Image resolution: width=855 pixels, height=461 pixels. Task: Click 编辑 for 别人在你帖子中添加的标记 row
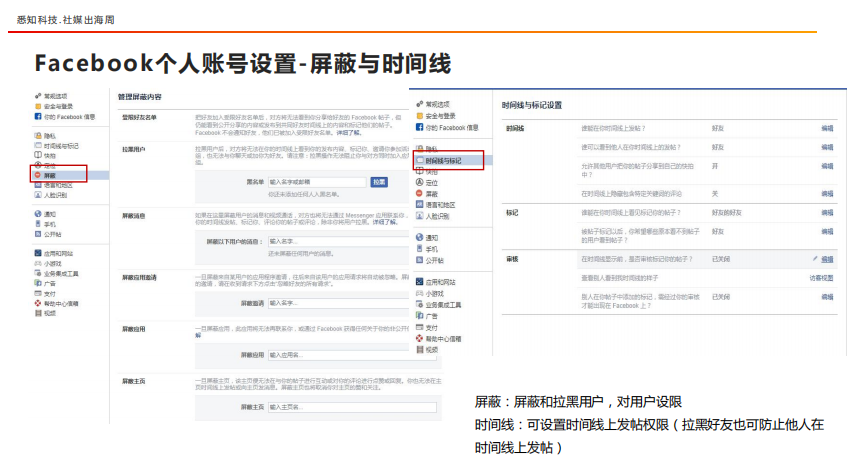[x=827, y=297]
